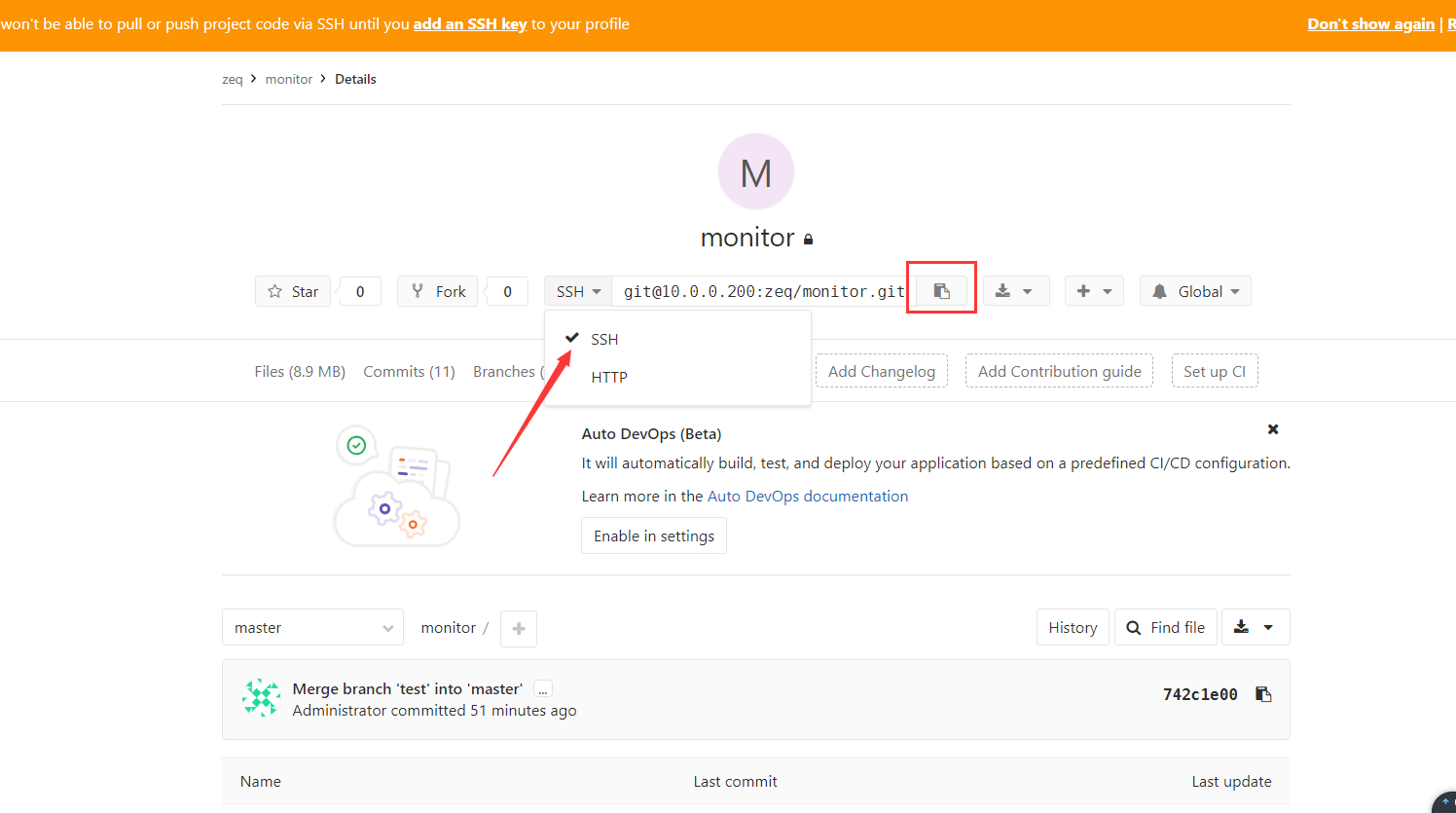This screenshot has width=1456, height=813.
Task: Open the plus create-new dropdown
Action: click(x=1094, y=291)
